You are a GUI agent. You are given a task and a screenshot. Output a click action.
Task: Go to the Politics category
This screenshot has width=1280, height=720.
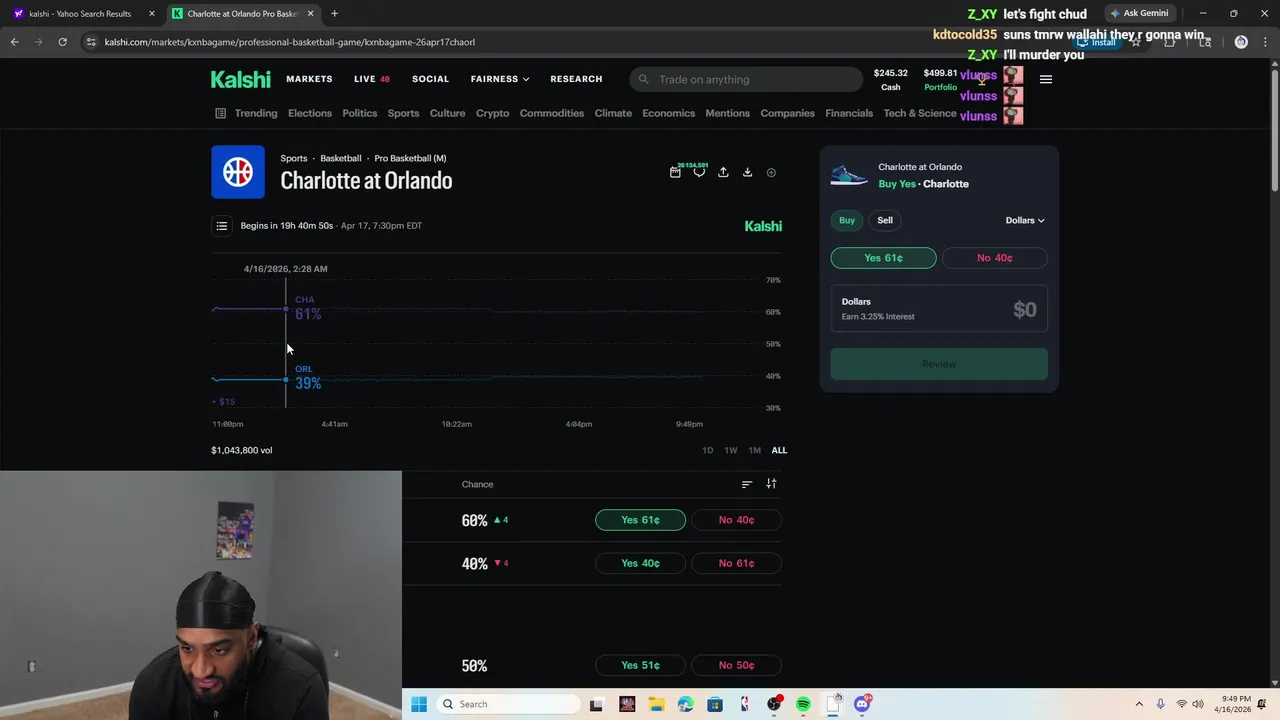point(360,113)
